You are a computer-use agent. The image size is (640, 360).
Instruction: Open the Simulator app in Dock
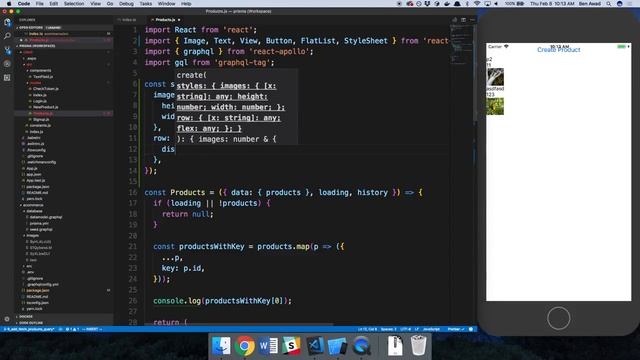(338, 346)
